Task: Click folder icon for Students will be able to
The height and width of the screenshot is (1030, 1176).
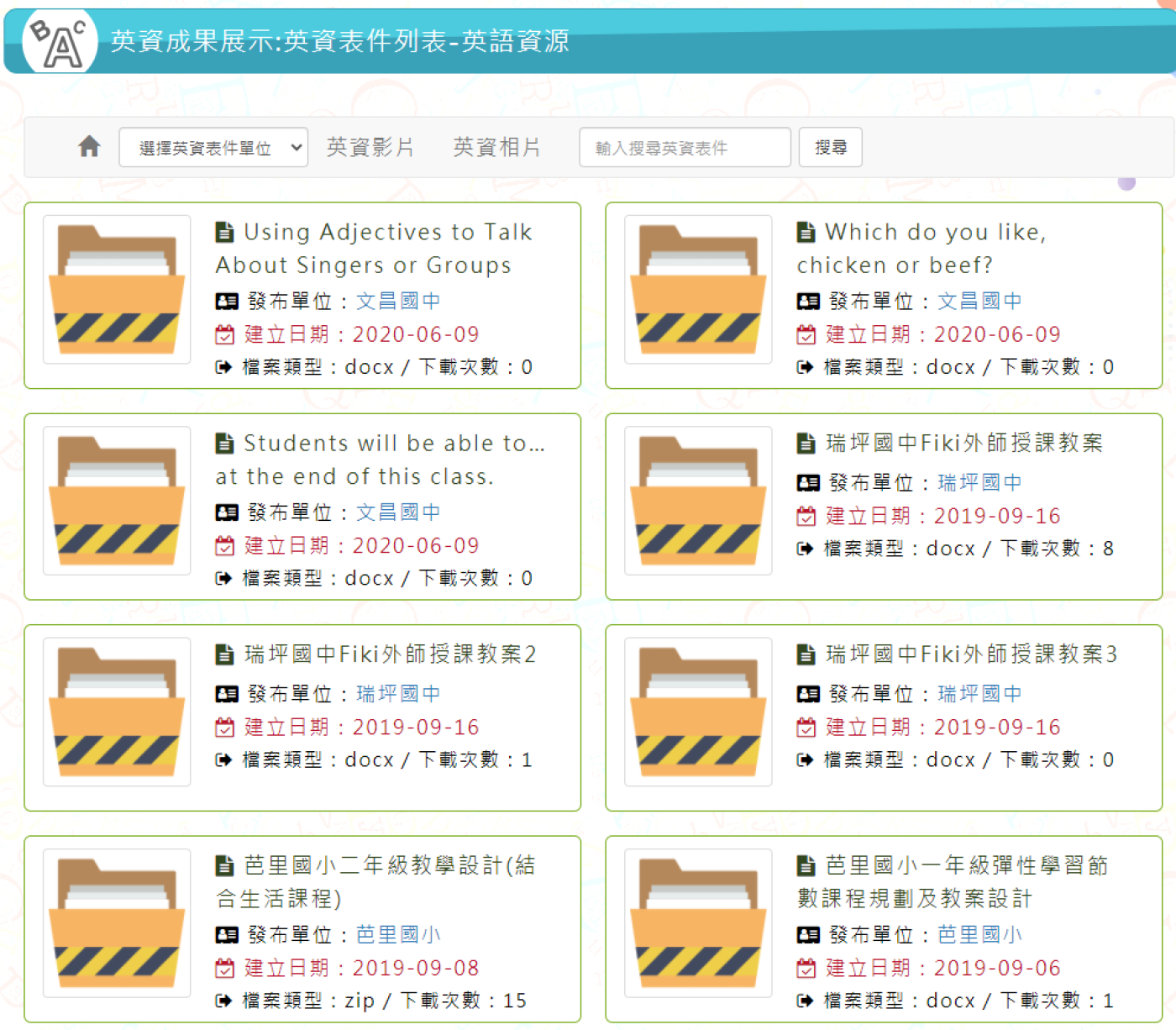Action: (x=117, y=501)
